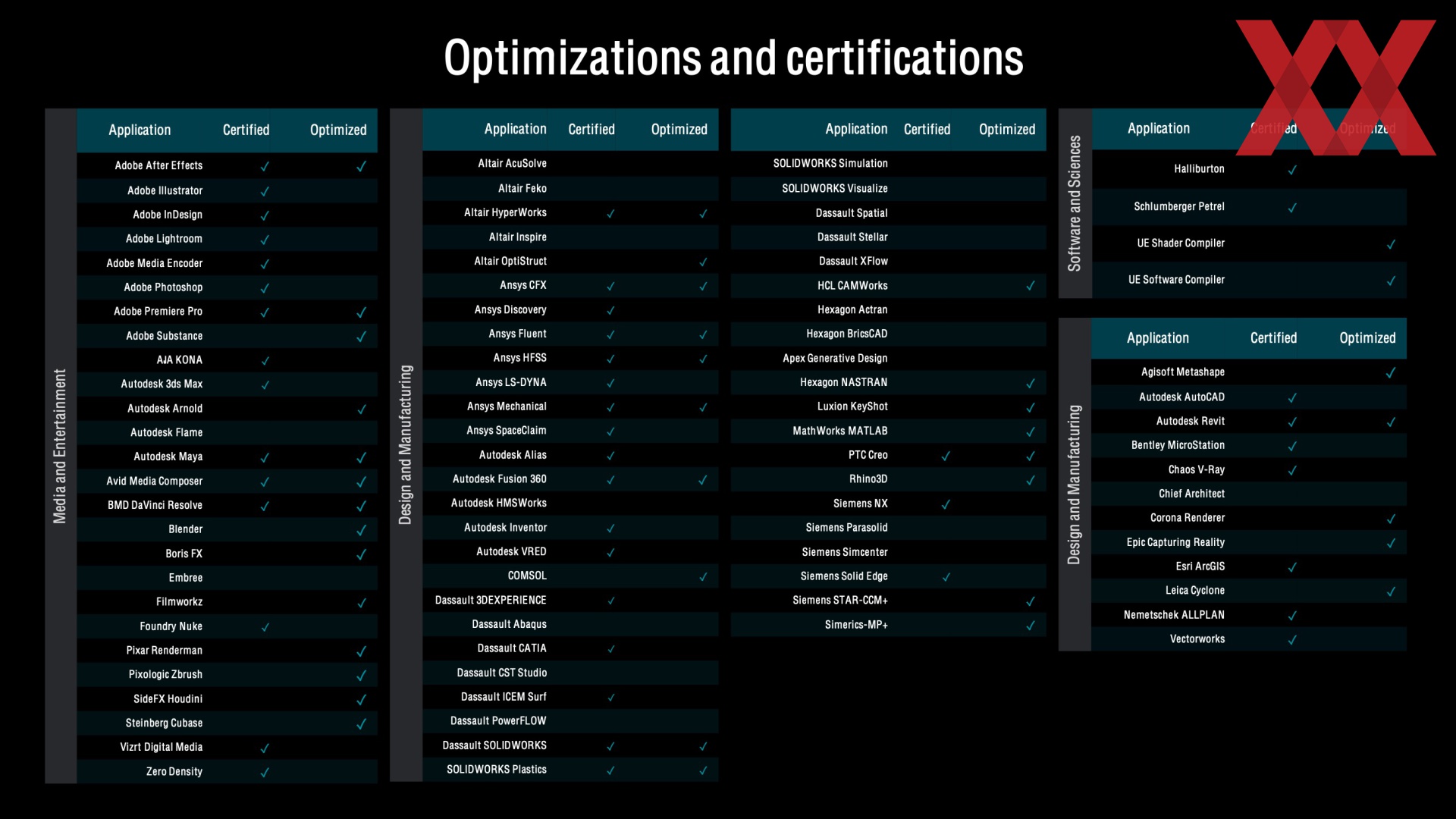Viewport: 1456px width, 819px height.
Task: Click the Certified checkmark for Siemens Solid Edge
Action: pos(946,577)
